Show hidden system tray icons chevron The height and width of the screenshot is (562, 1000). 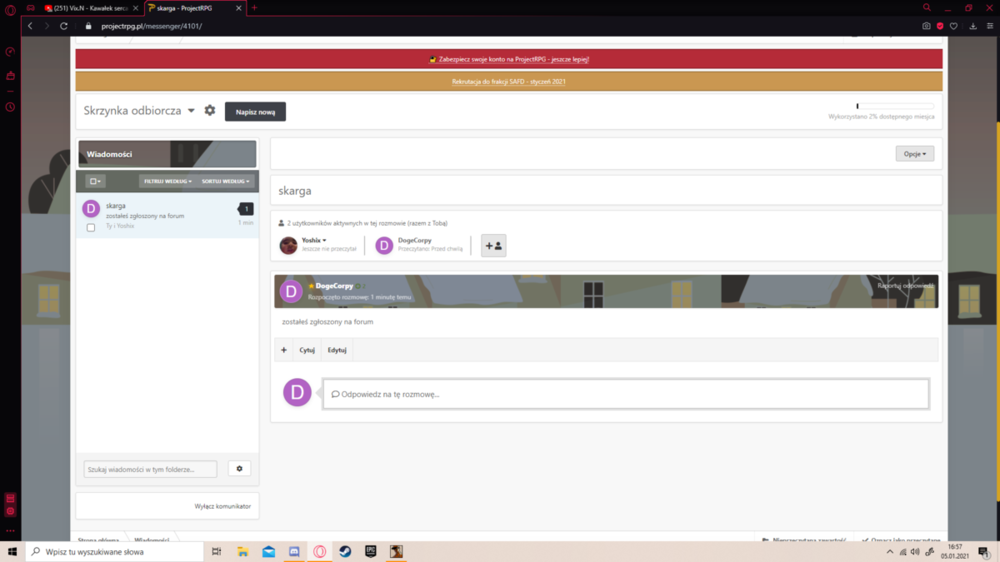pyautogui.click(x=890, y=552)
